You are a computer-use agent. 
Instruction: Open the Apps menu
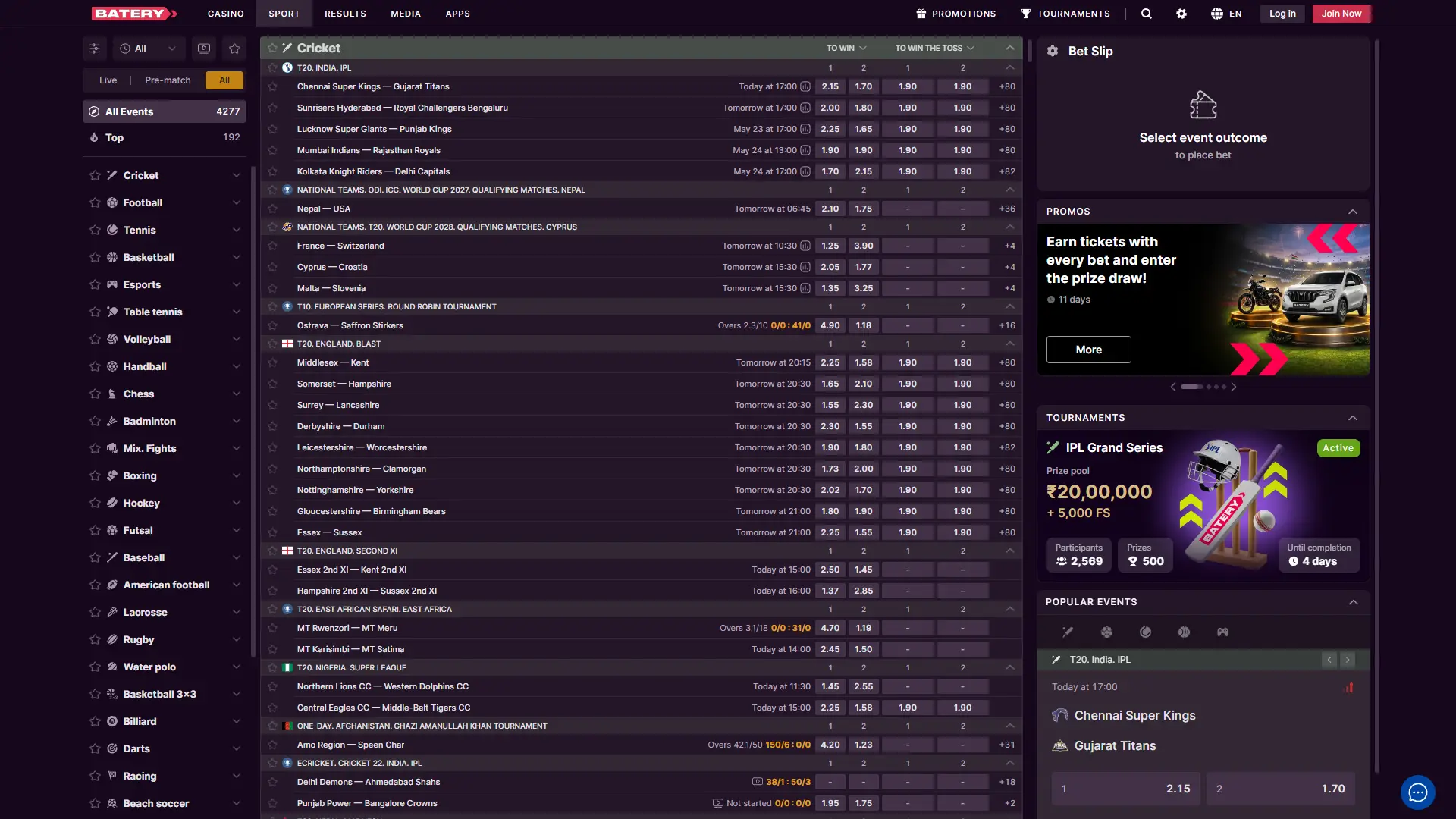tap(457, 14)
